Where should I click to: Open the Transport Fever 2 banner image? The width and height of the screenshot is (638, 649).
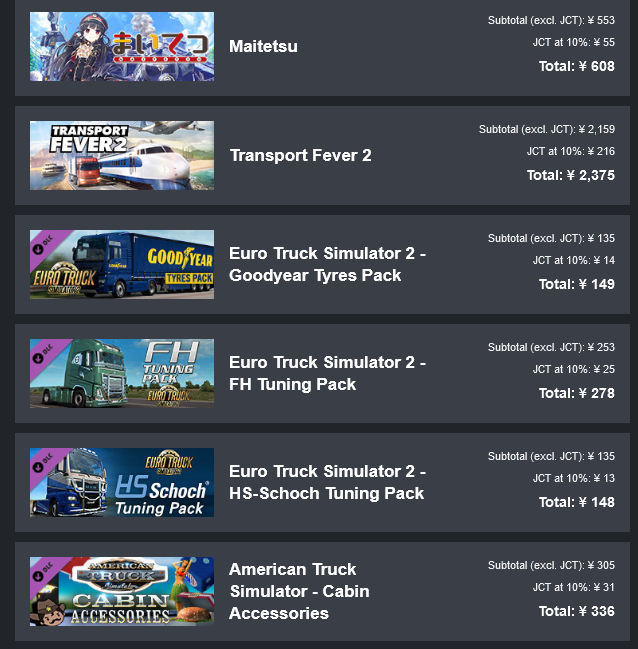122,155
